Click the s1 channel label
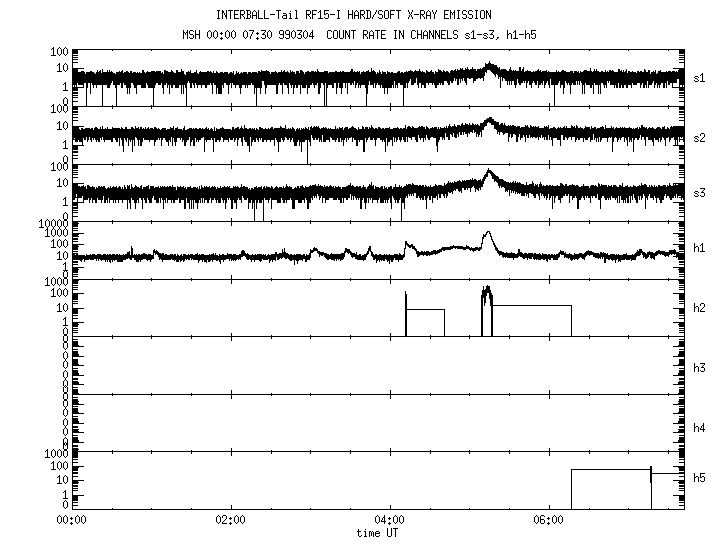Screen dimensions: 720x550 [x=698, y=77]
